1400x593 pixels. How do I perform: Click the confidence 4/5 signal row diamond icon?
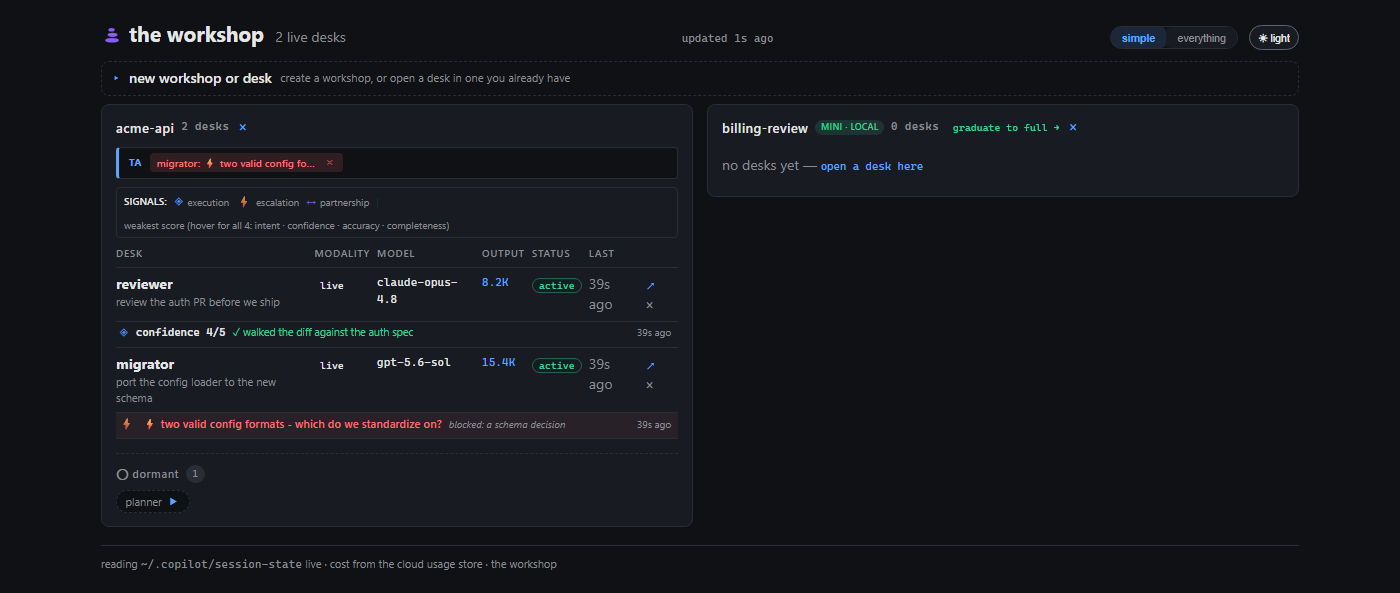point(124,332)
